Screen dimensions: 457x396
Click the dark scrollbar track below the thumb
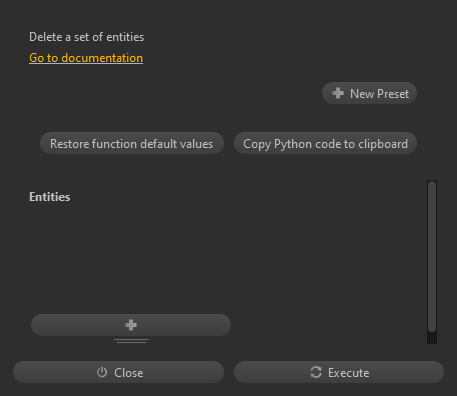point(432,338)
